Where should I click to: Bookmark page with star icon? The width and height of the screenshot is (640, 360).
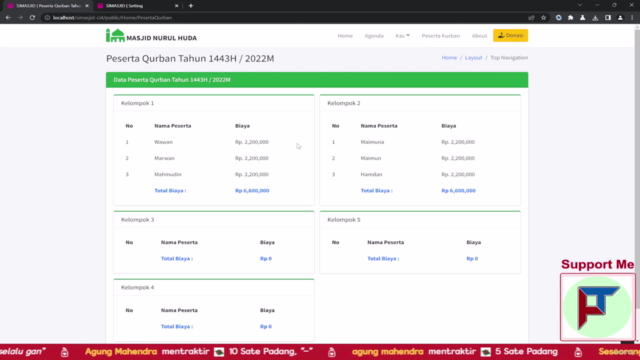543,18
